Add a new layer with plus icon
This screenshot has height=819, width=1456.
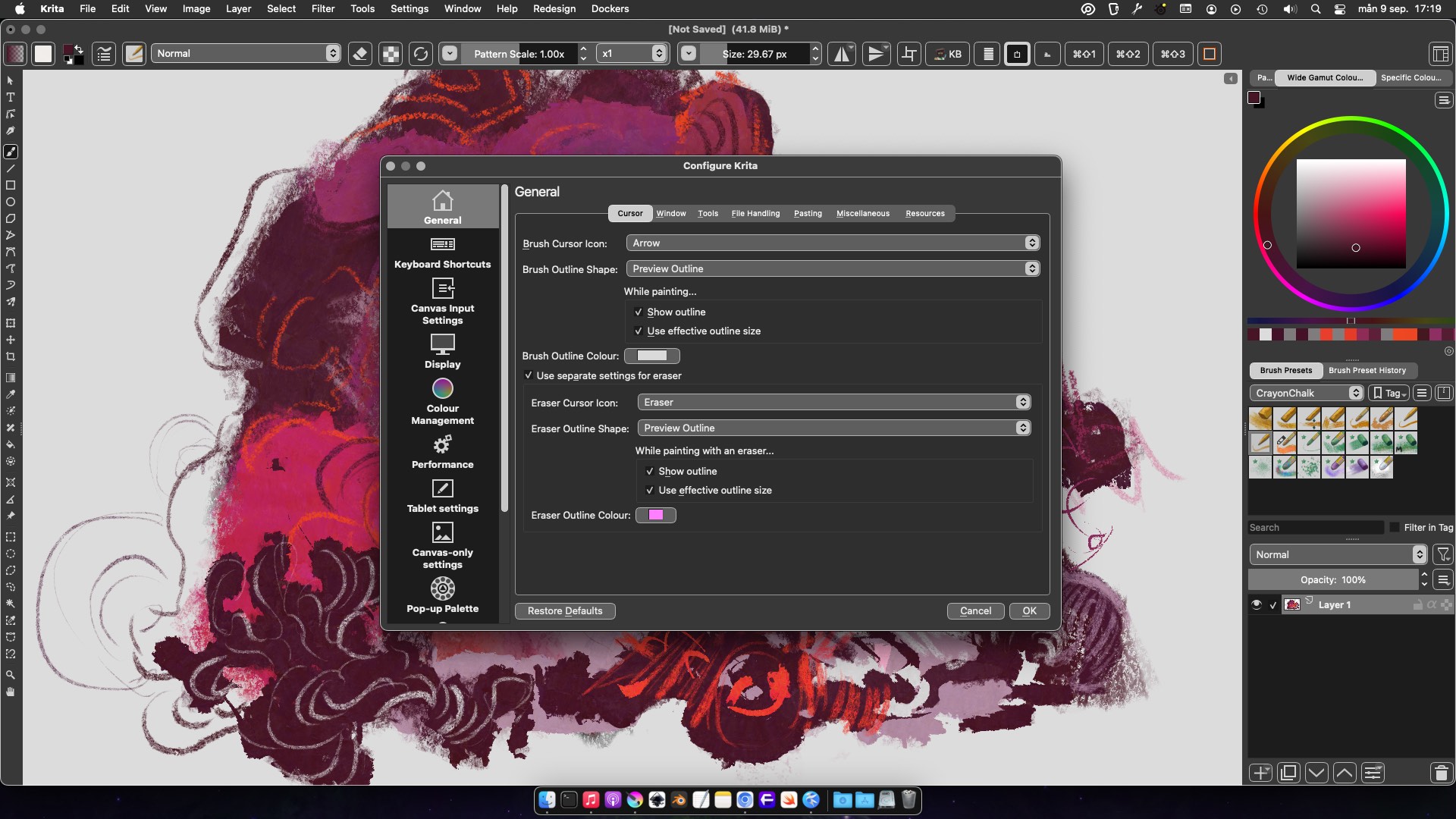[1260, 773]
